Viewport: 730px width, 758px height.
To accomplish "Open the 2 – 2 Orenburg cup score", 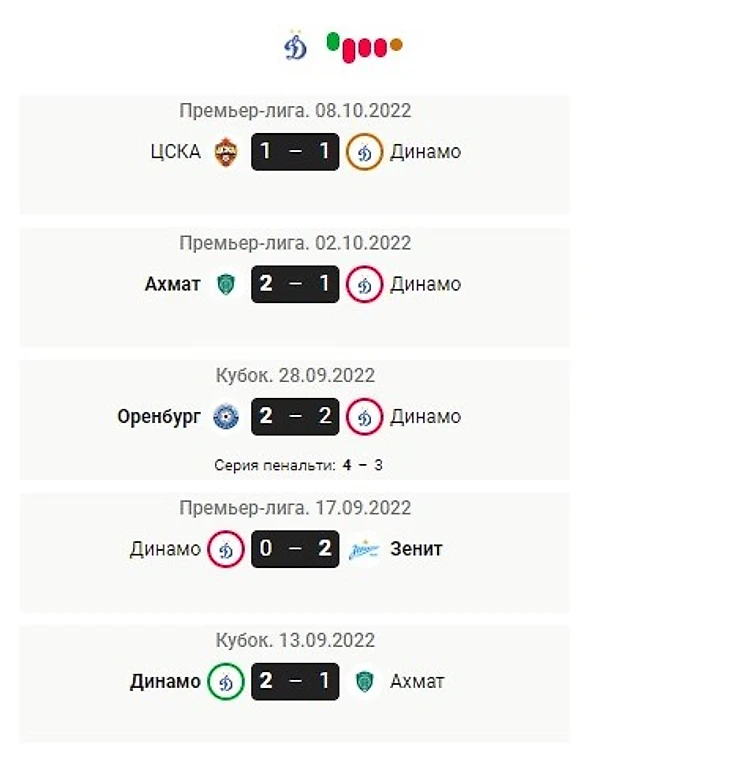I will coord(295,417).
